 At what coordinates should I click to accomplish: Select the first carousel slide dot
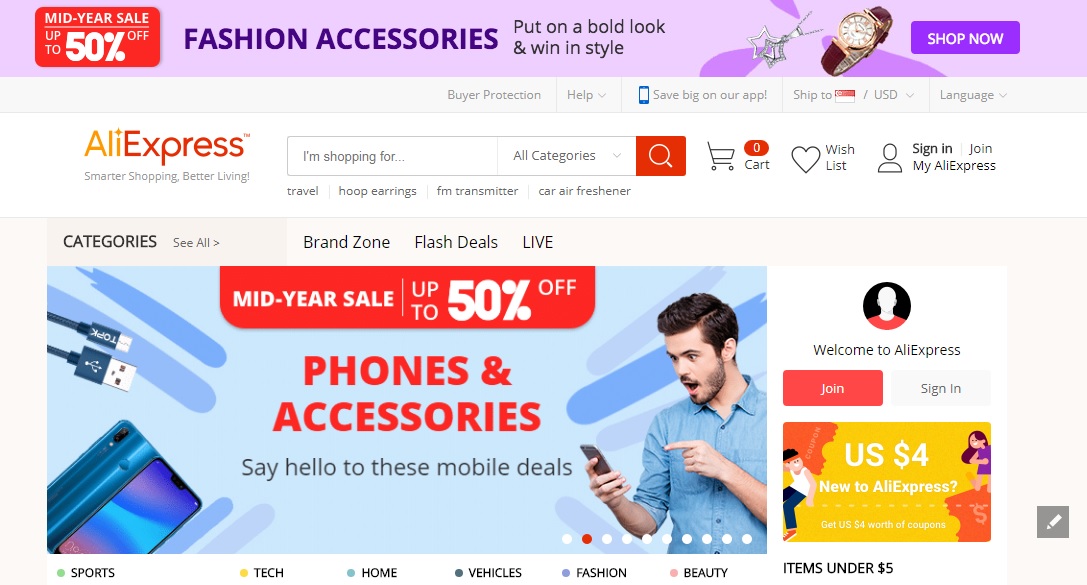(567, 539)
